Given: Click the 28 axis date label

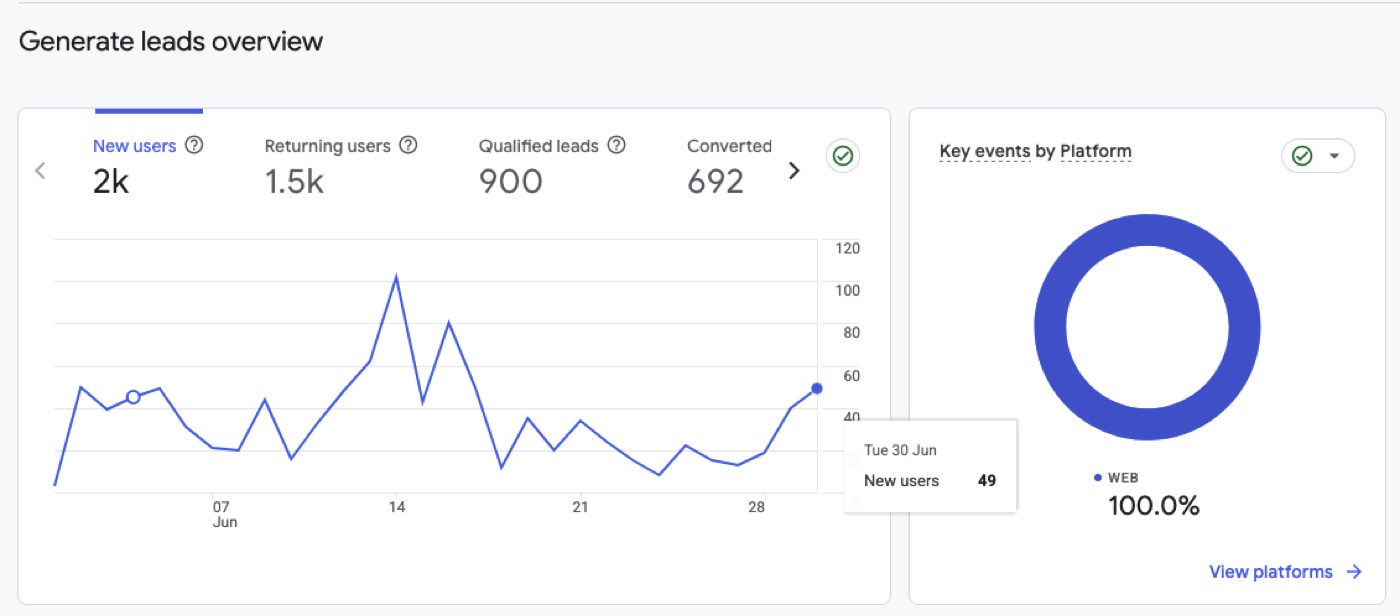Looking at the screenshot, I should [756, 507].
